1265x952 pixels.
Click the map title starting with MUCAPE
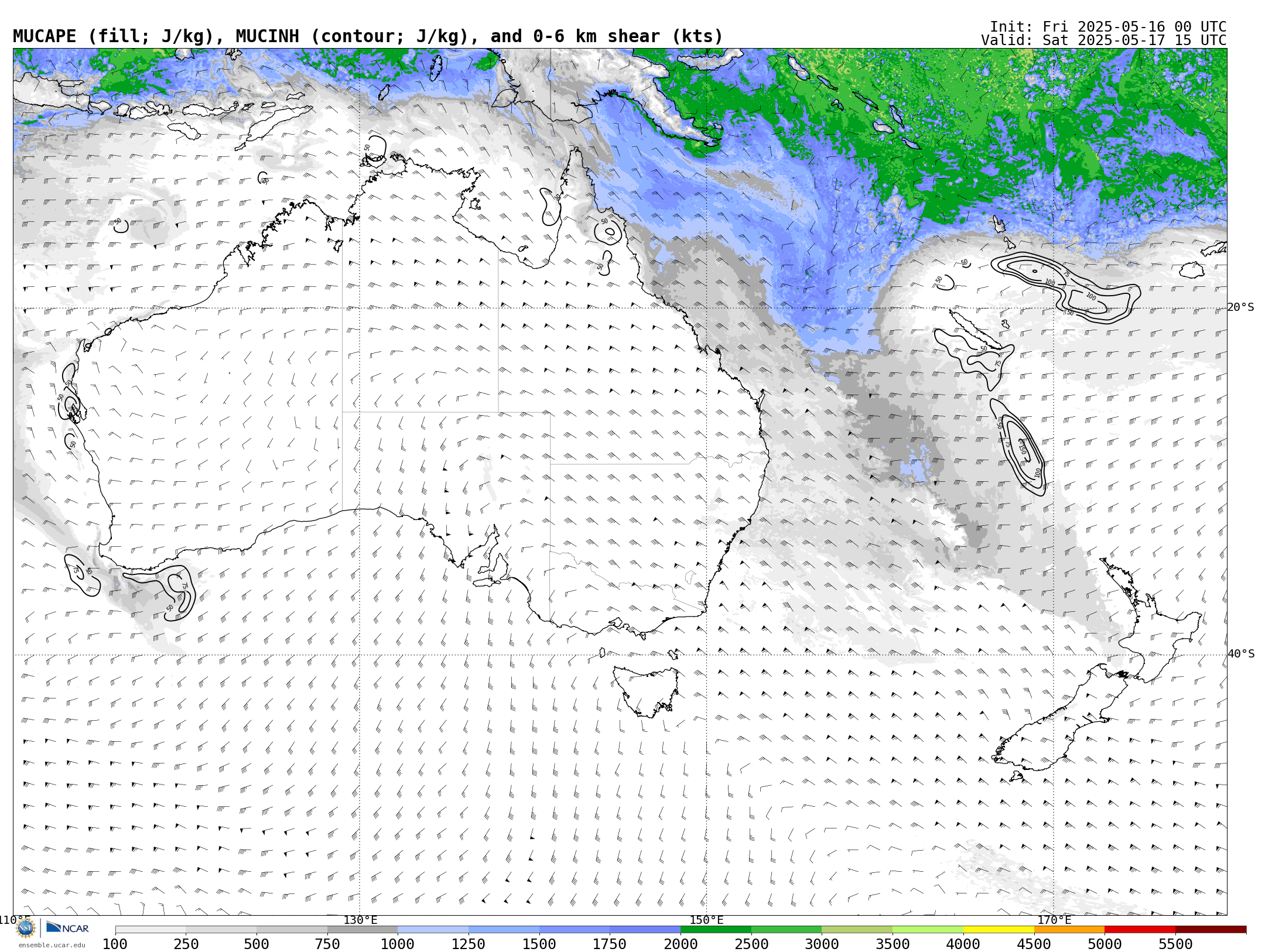pos(368,36)
